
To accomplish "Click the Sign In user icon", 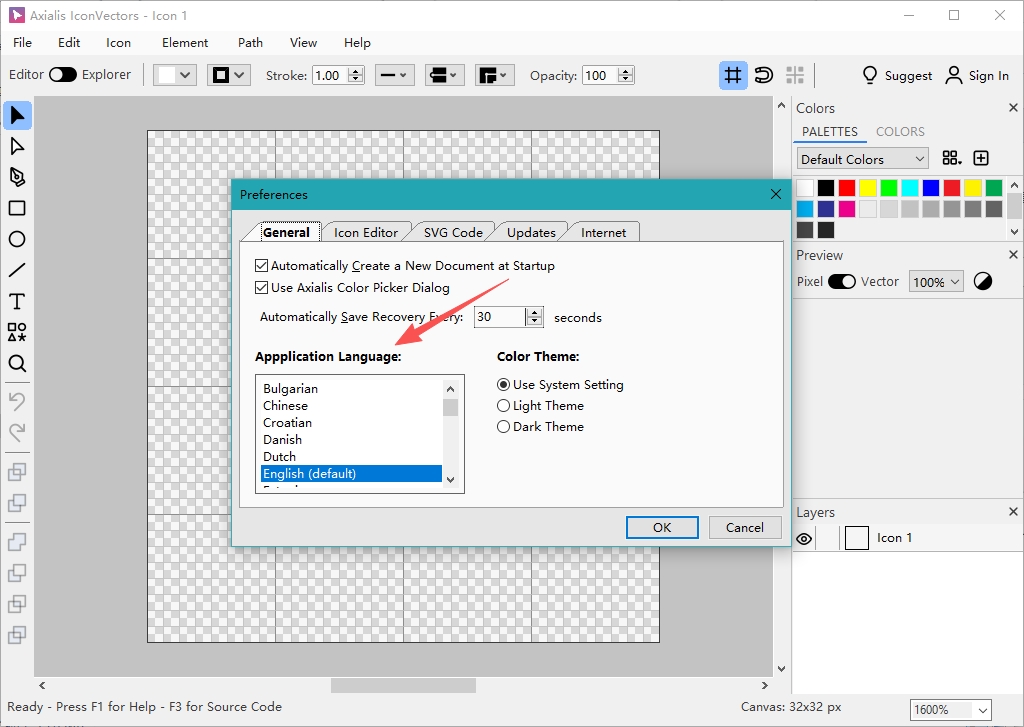I will tap(953, 75).
